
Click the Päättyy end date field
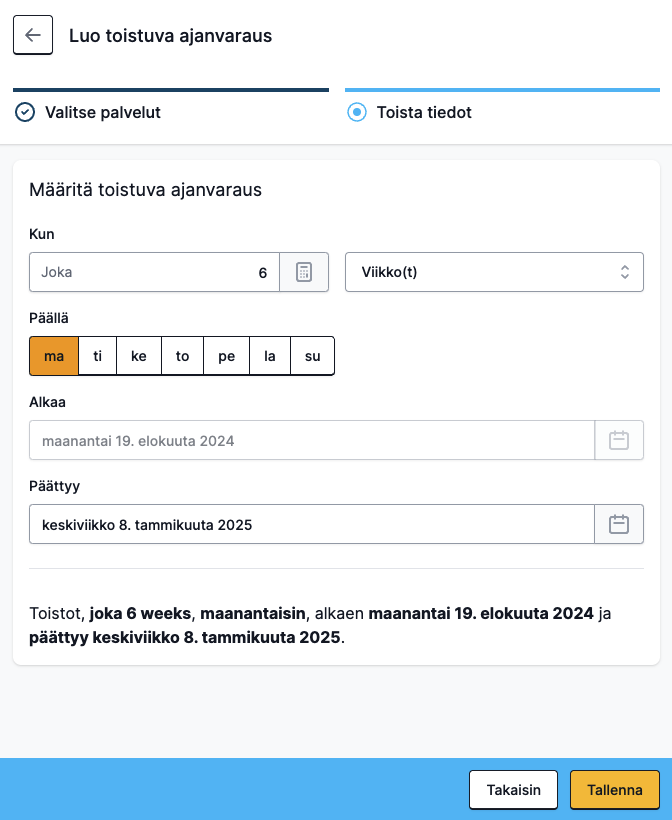coord(312,524)
